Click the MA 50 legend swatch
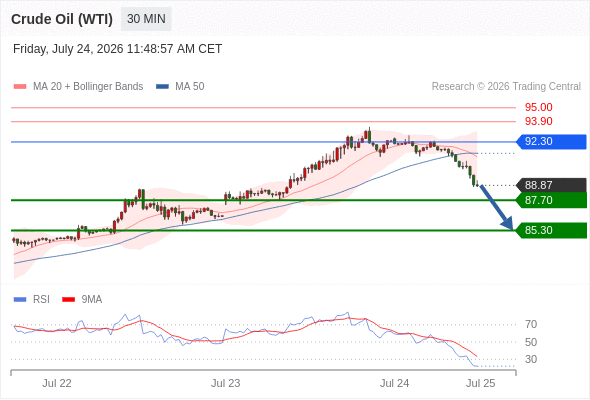 click(162, 87)
